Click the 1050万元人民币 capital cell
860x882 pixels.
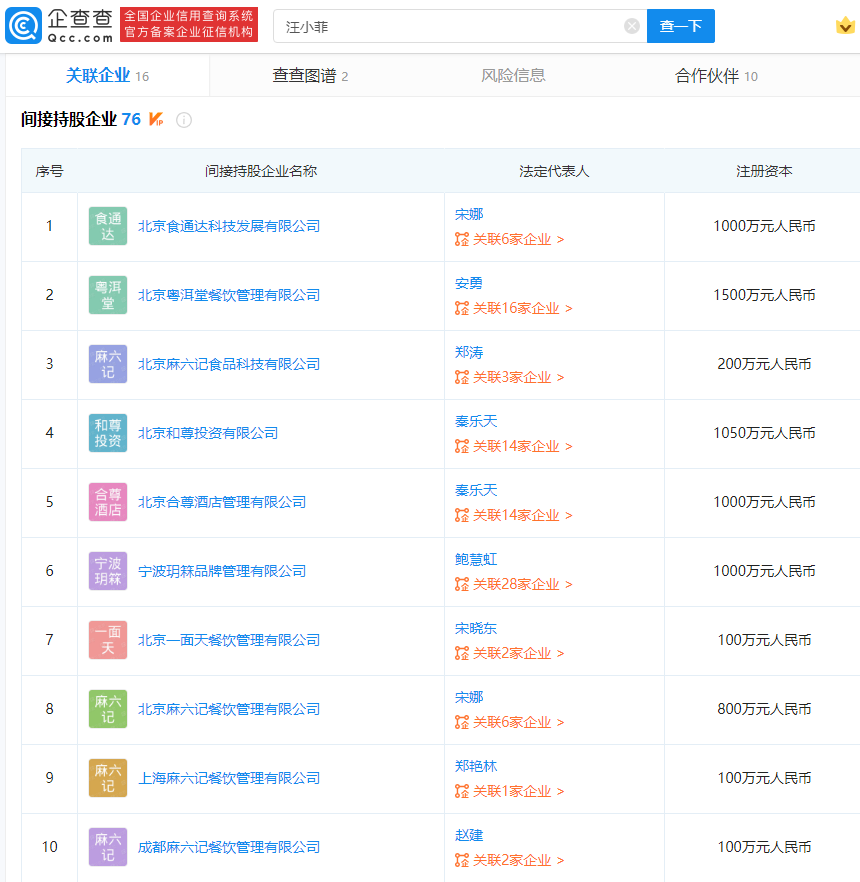point(764,433)
